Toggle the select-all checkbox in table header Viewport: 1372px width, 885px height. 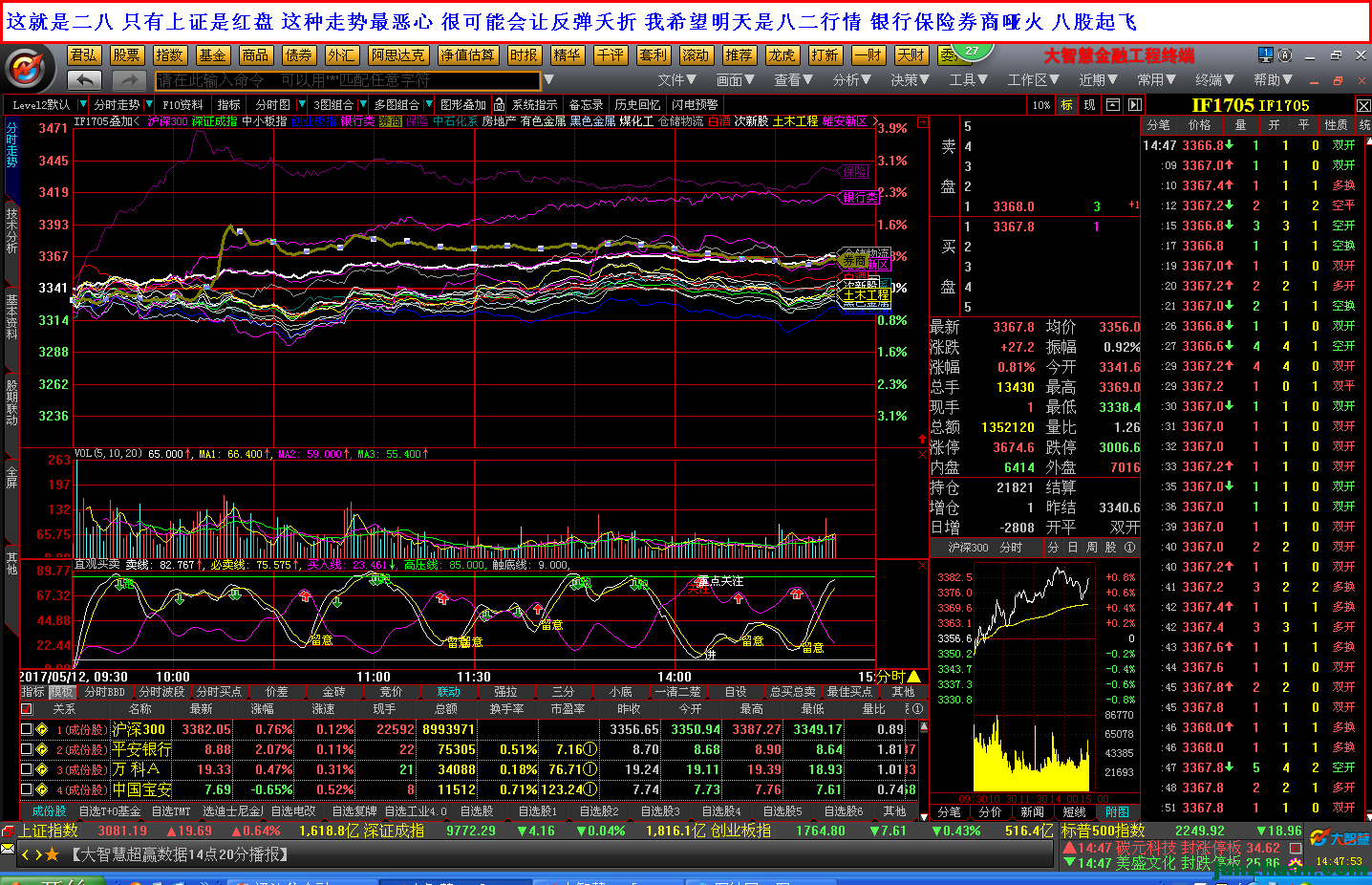tap(27, 709)
